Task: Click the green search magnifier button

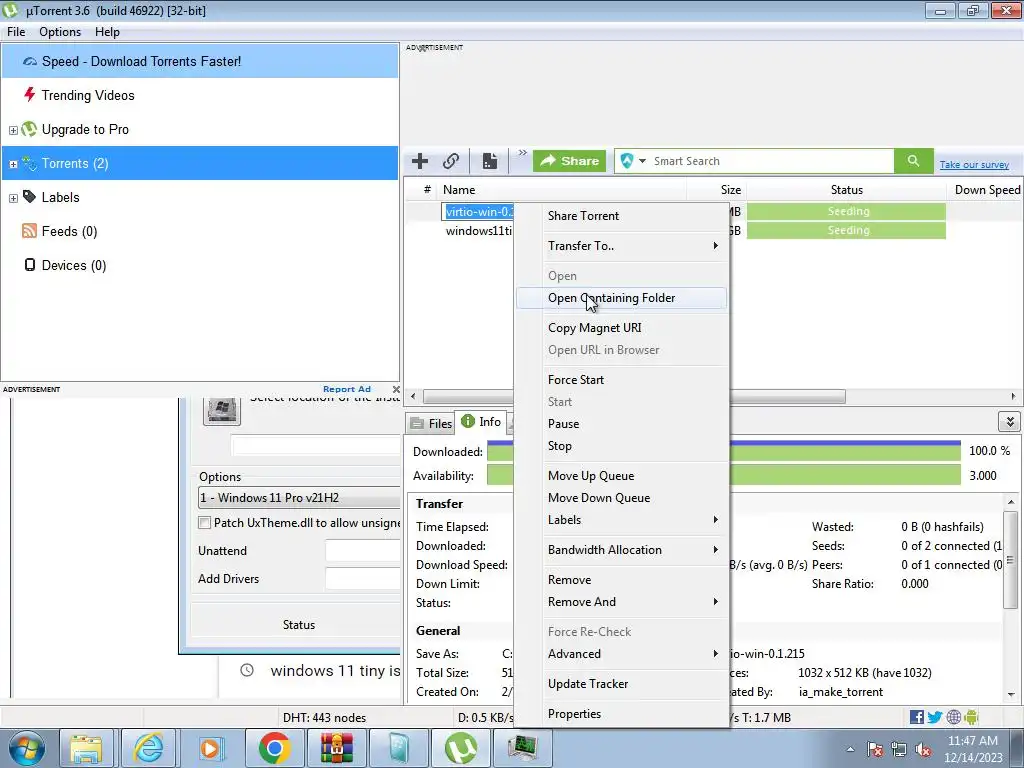Action: coord(913,161)
